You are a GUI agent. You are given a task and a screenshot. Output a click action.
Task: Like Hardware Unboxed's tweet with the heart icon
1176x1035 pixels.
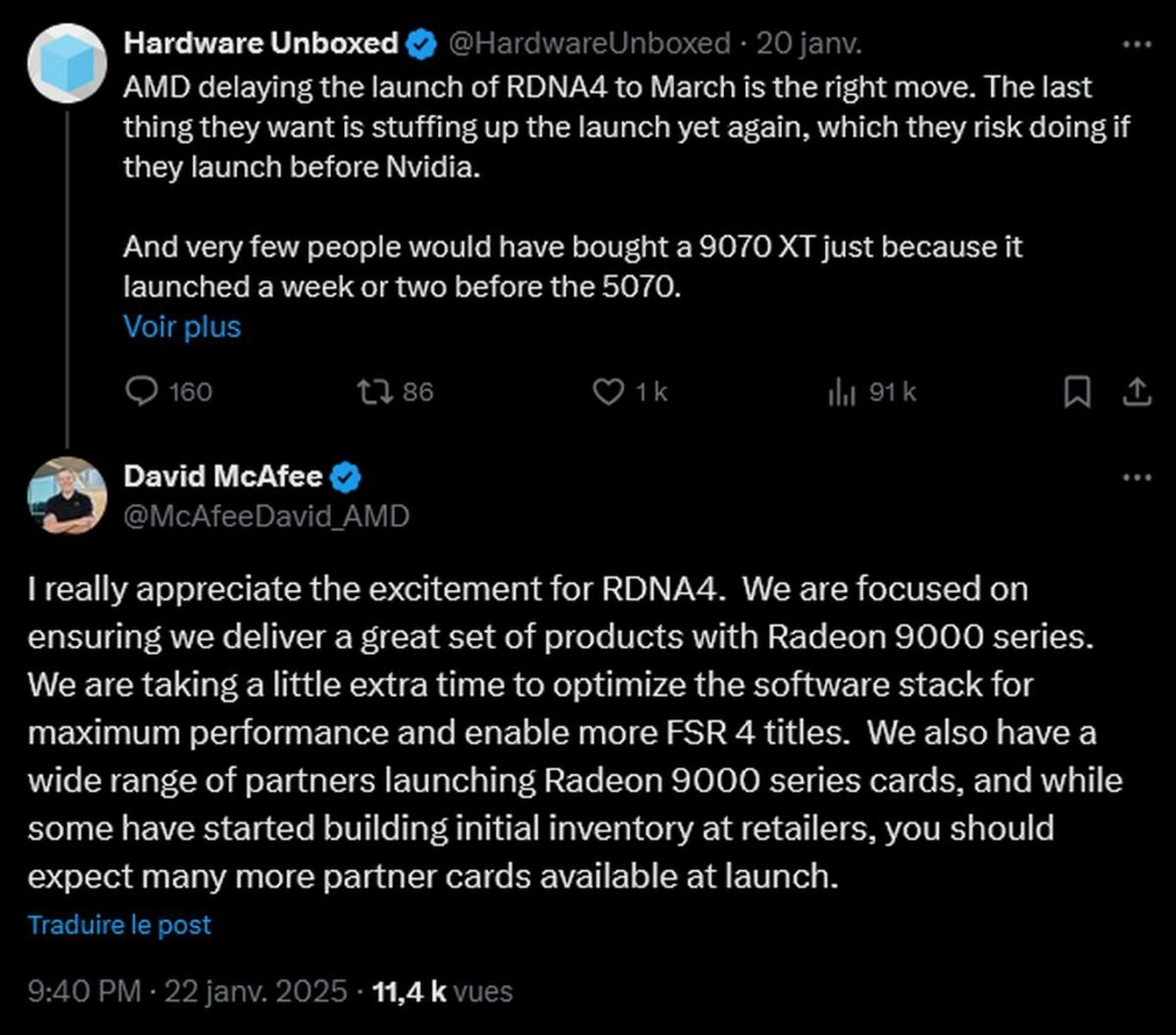point(608,391)
